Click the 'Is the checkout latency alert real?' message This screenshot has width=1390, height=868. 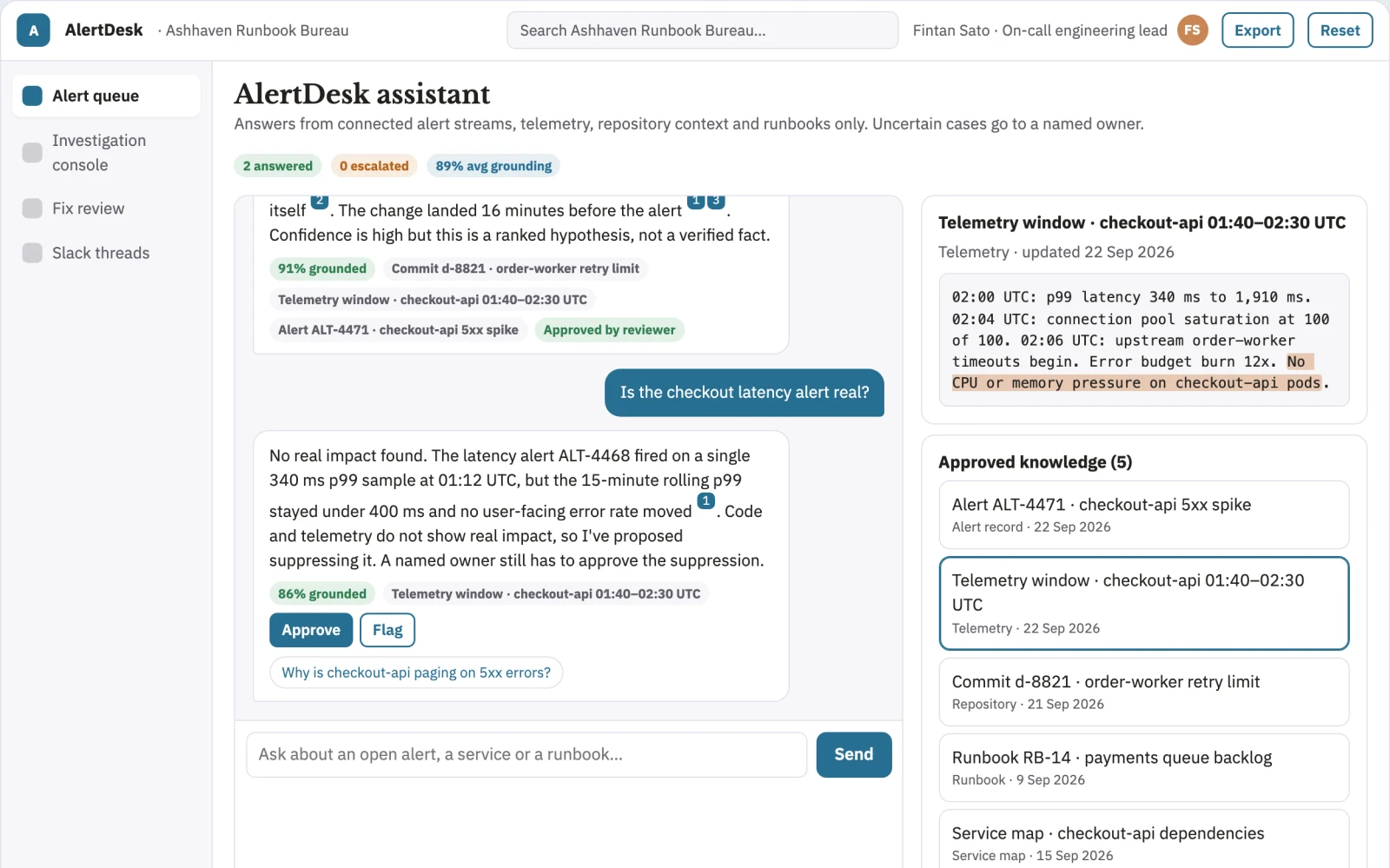[745, 393]
